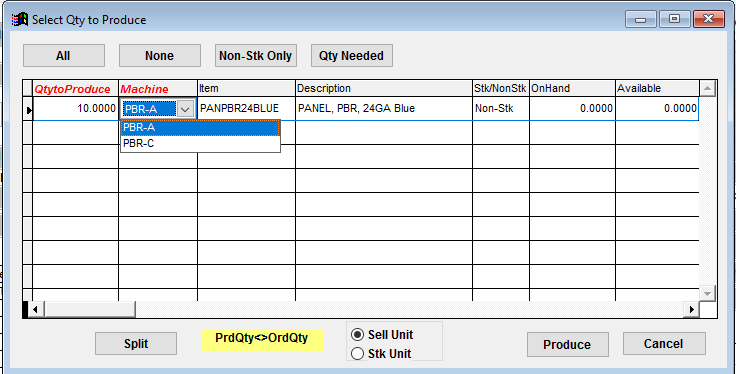
Task: Click the horizontal scrollbar right arrow
Action: (691, 309)
